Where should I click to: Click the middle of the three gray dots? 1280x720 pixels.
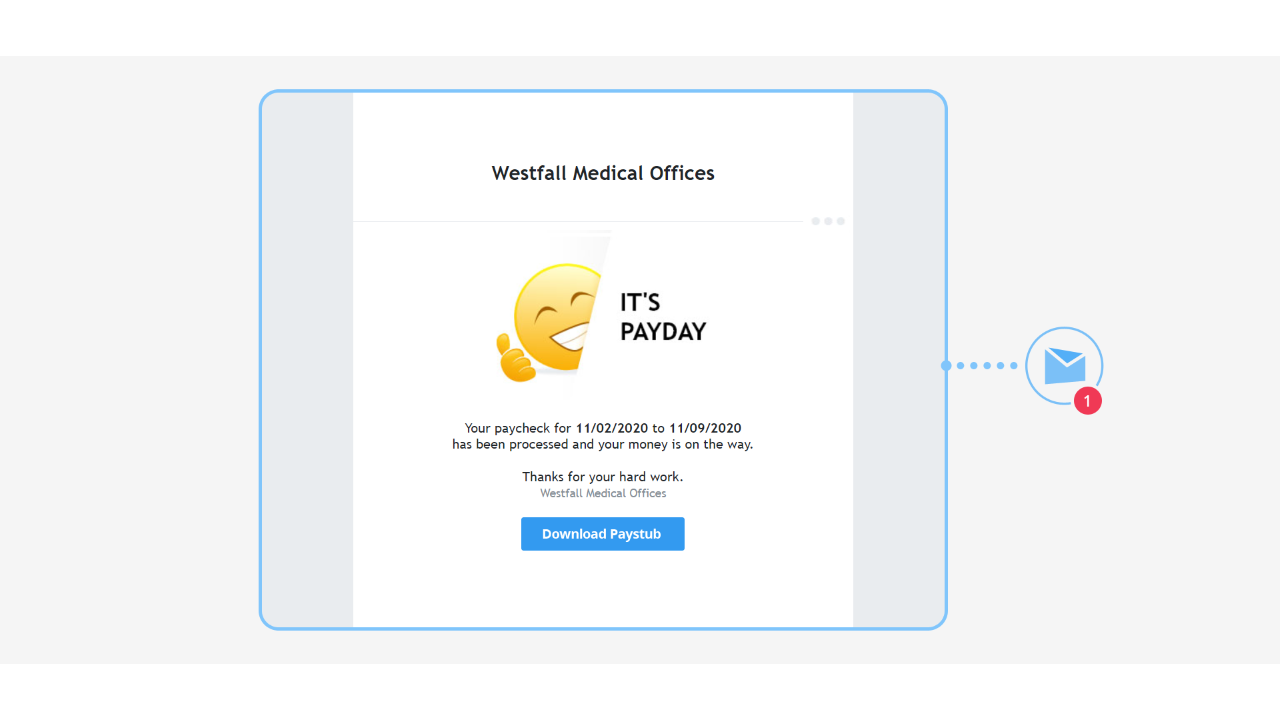(x=828, y=221)
